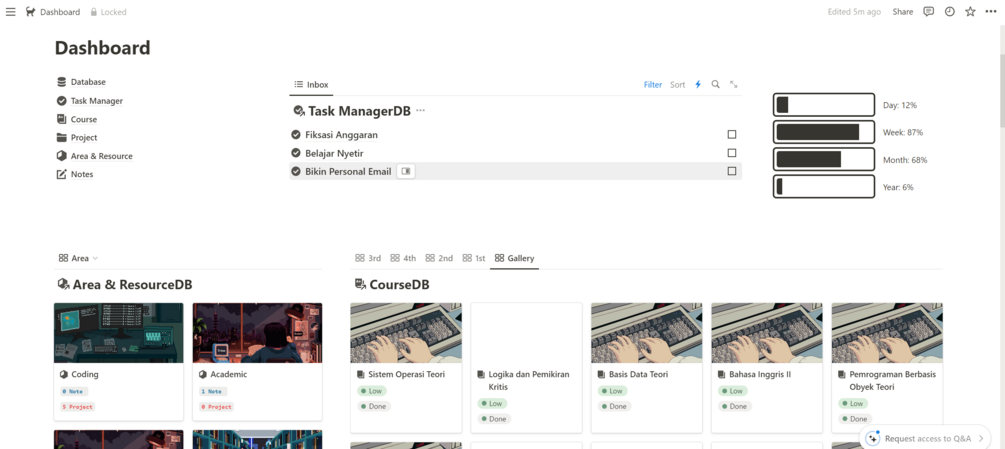Screen dimensions: 1005x449
Task: Click the Year progress bar
Action: point(824,186)
